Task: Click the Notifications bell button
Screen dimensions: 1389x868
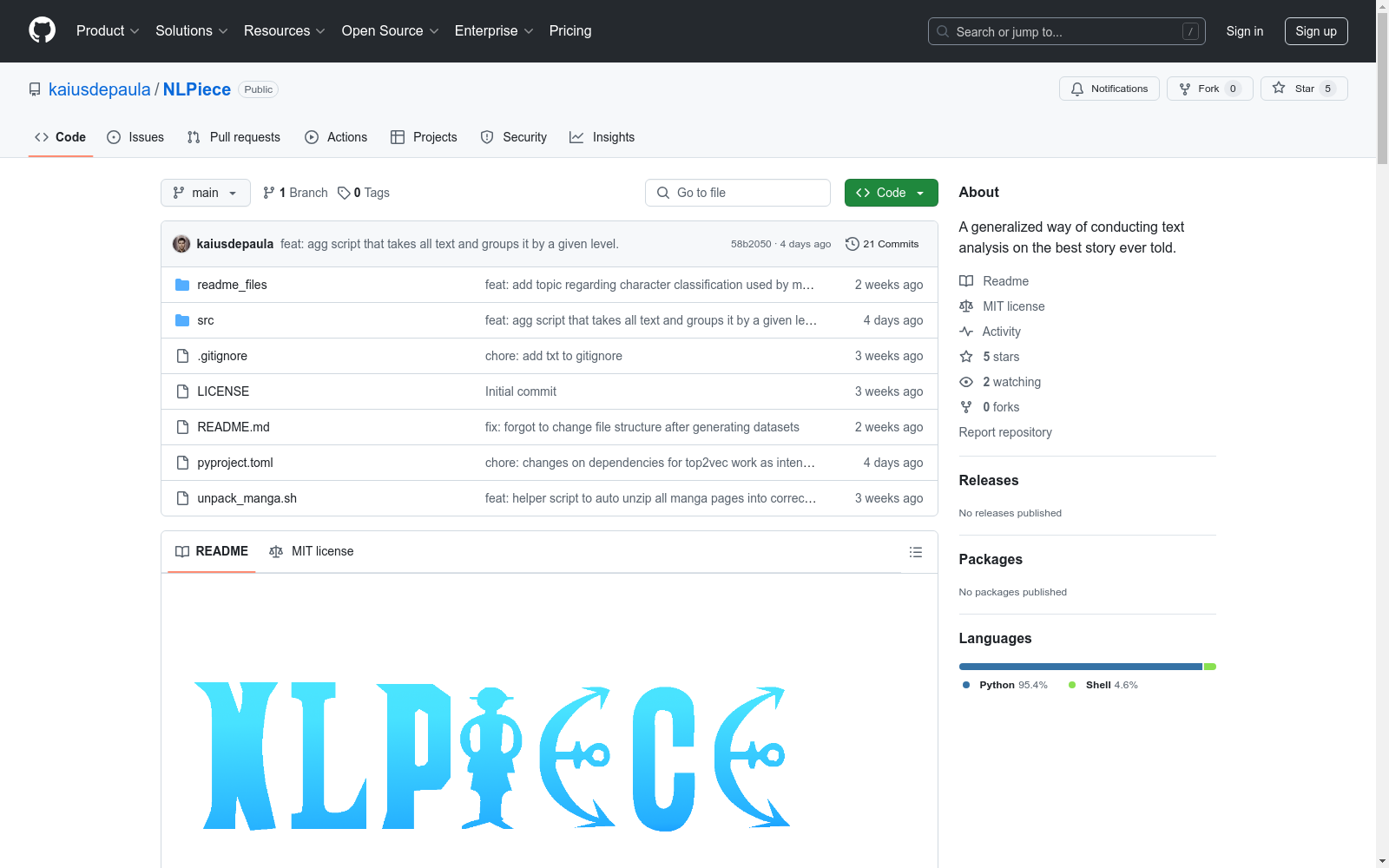Action: (1109, 89)
